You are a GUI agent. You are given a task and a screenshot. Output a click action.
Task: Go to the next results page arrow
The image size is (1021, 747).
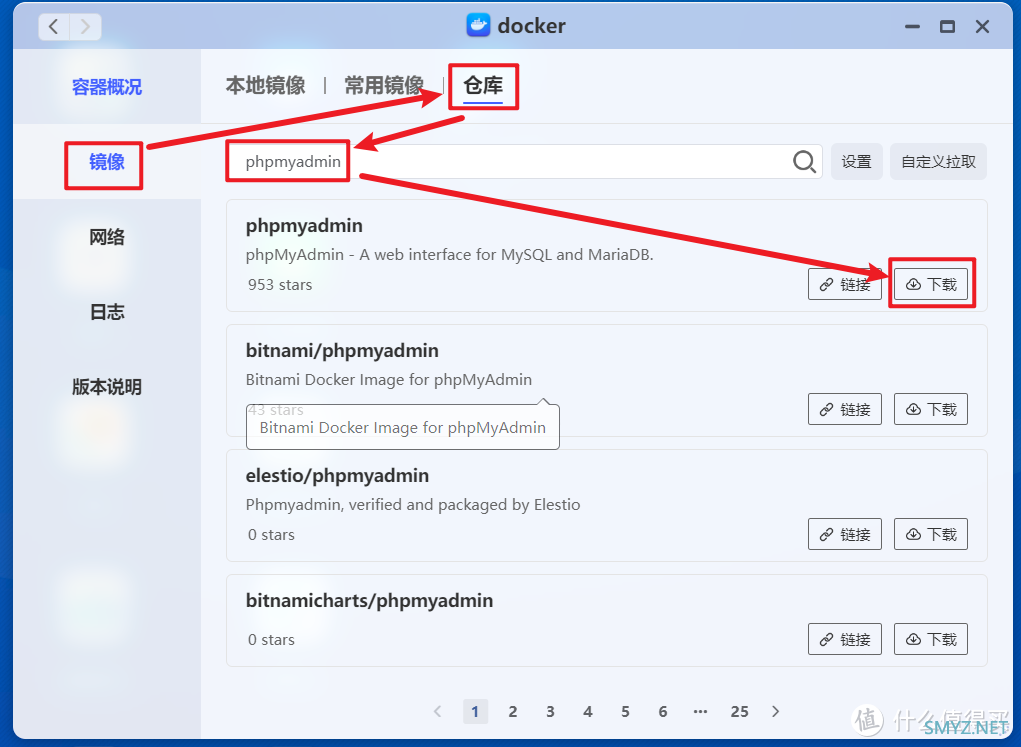tap(776, 711)
